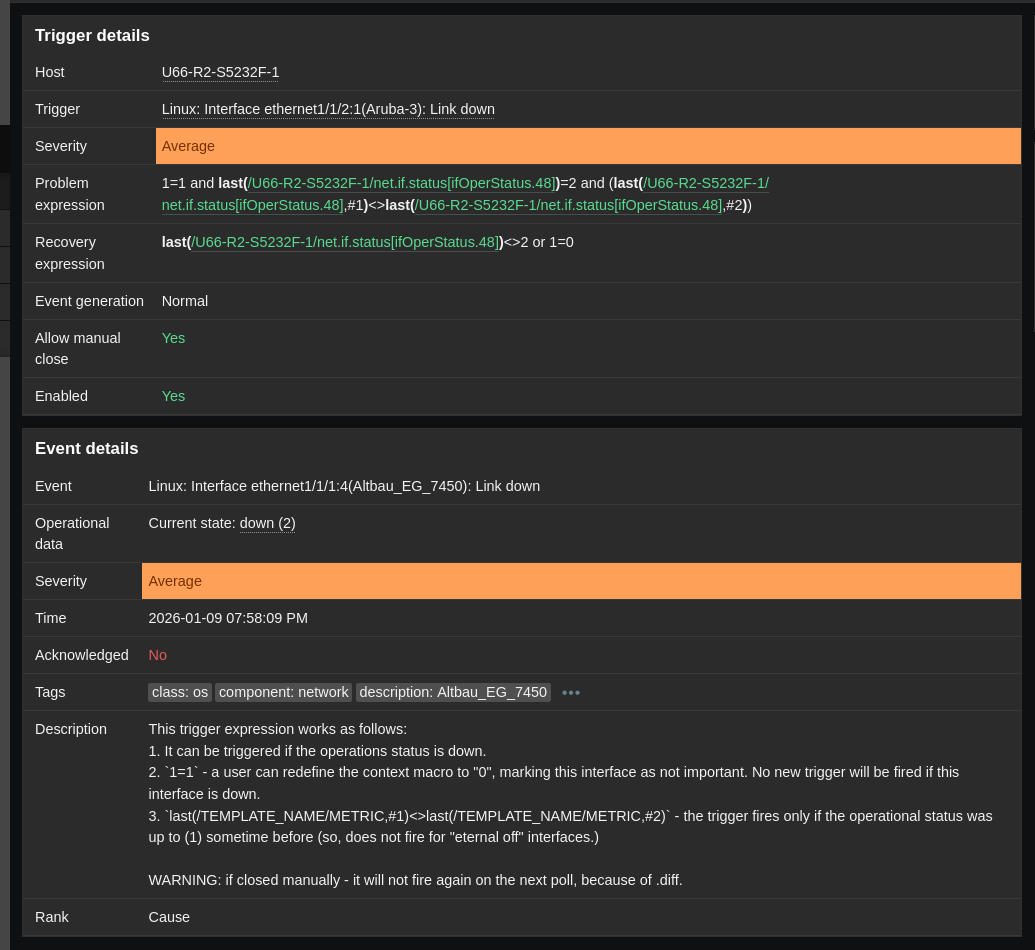Viewport: 1035px width, 950px height.
Task: Click the 'down (2)' current state value
Action: tap(267, 523)
